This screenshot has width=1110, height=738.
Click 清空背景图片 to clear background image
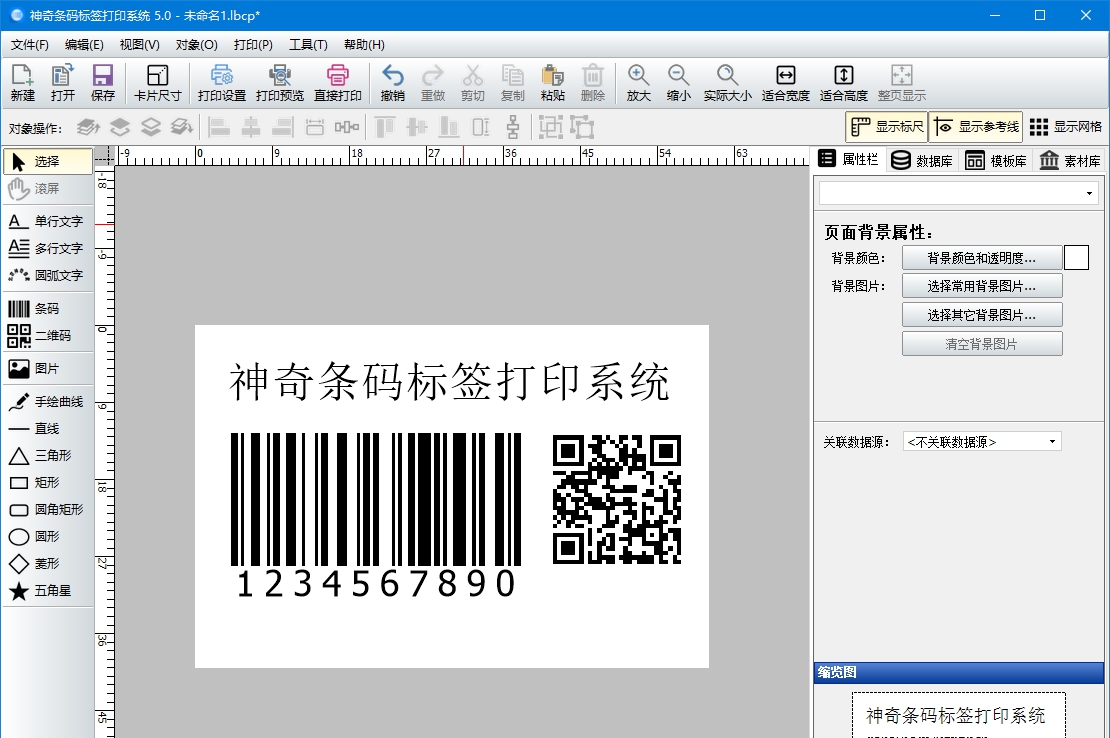click(982, 342)
